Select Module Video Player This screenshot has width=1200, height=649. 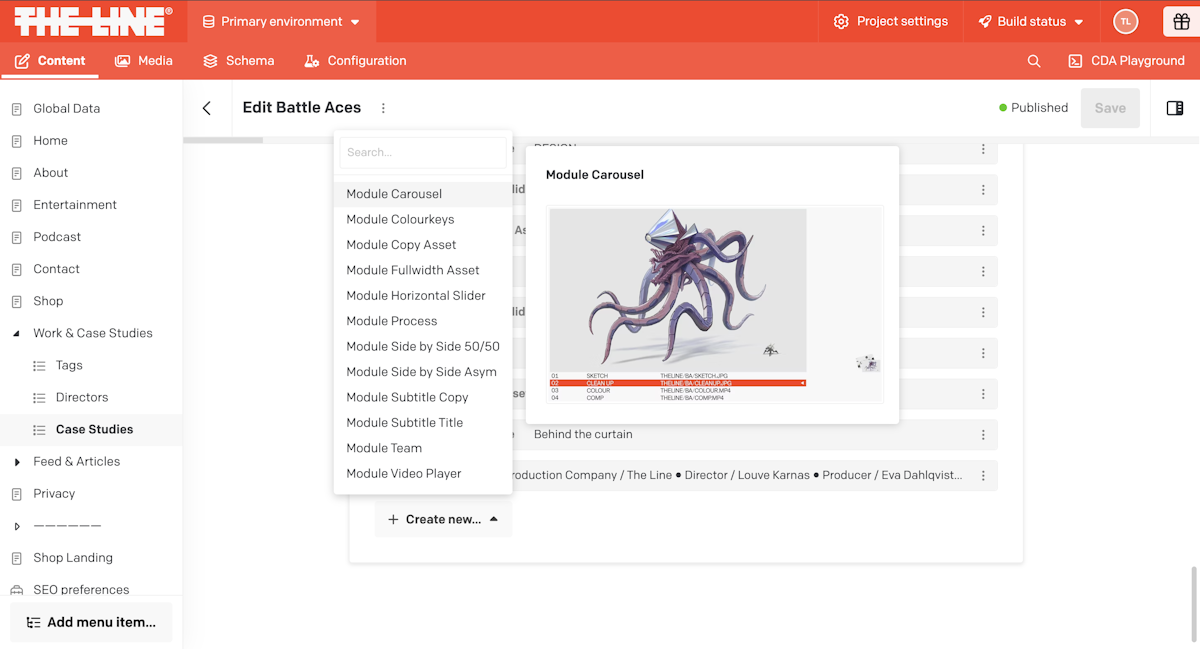(423, 474)
